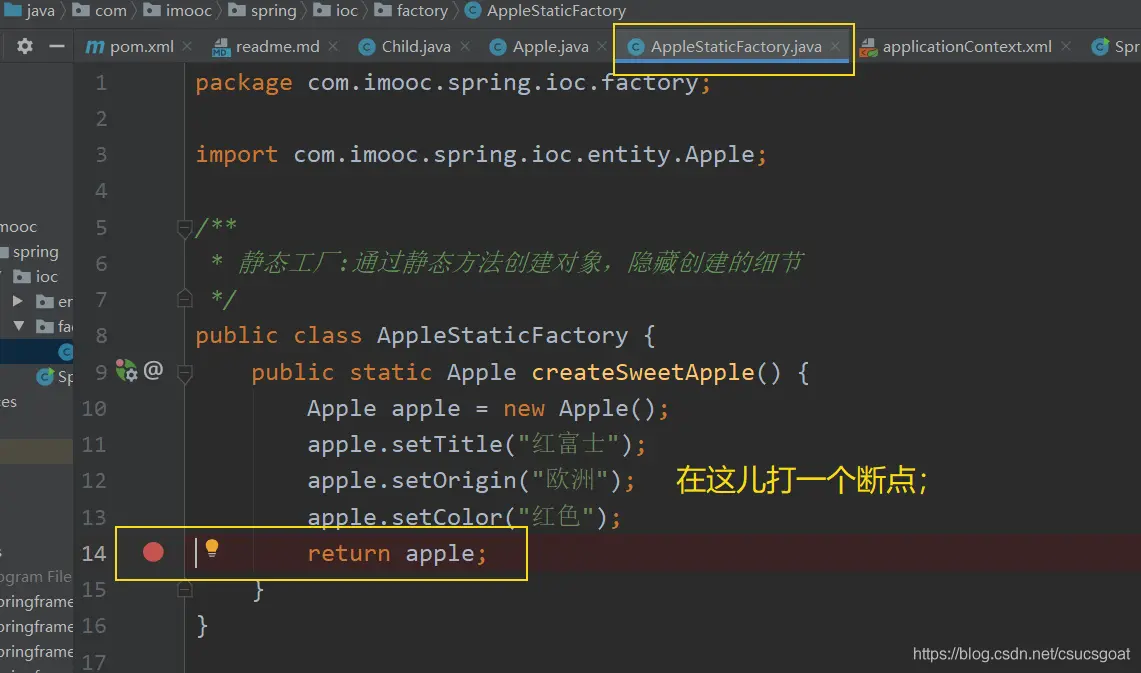The image size is (1141, 673).
Task: Close the Apple.java tab
Action: tap(602, 46)
